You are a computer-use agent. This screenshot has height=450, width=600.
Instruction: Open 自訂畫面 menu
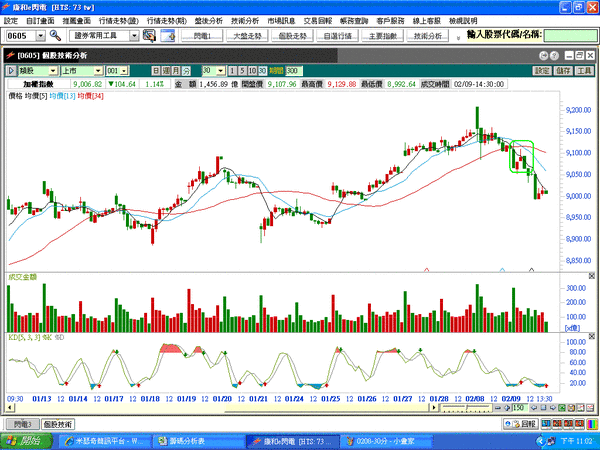[x=40, y=21]
